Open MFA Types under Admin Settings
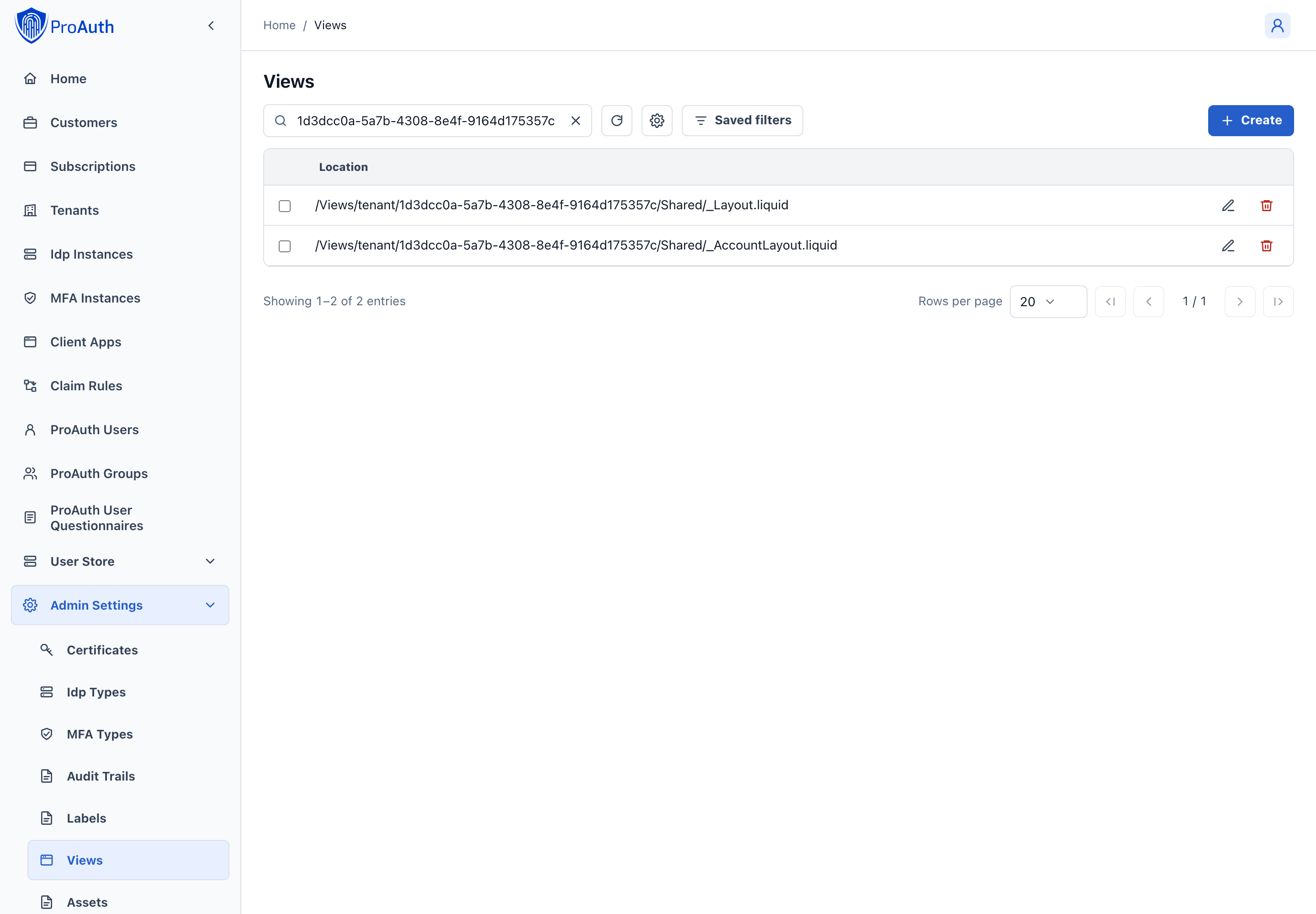Screen dimensions: 1316x914 [x=128, y=734]
